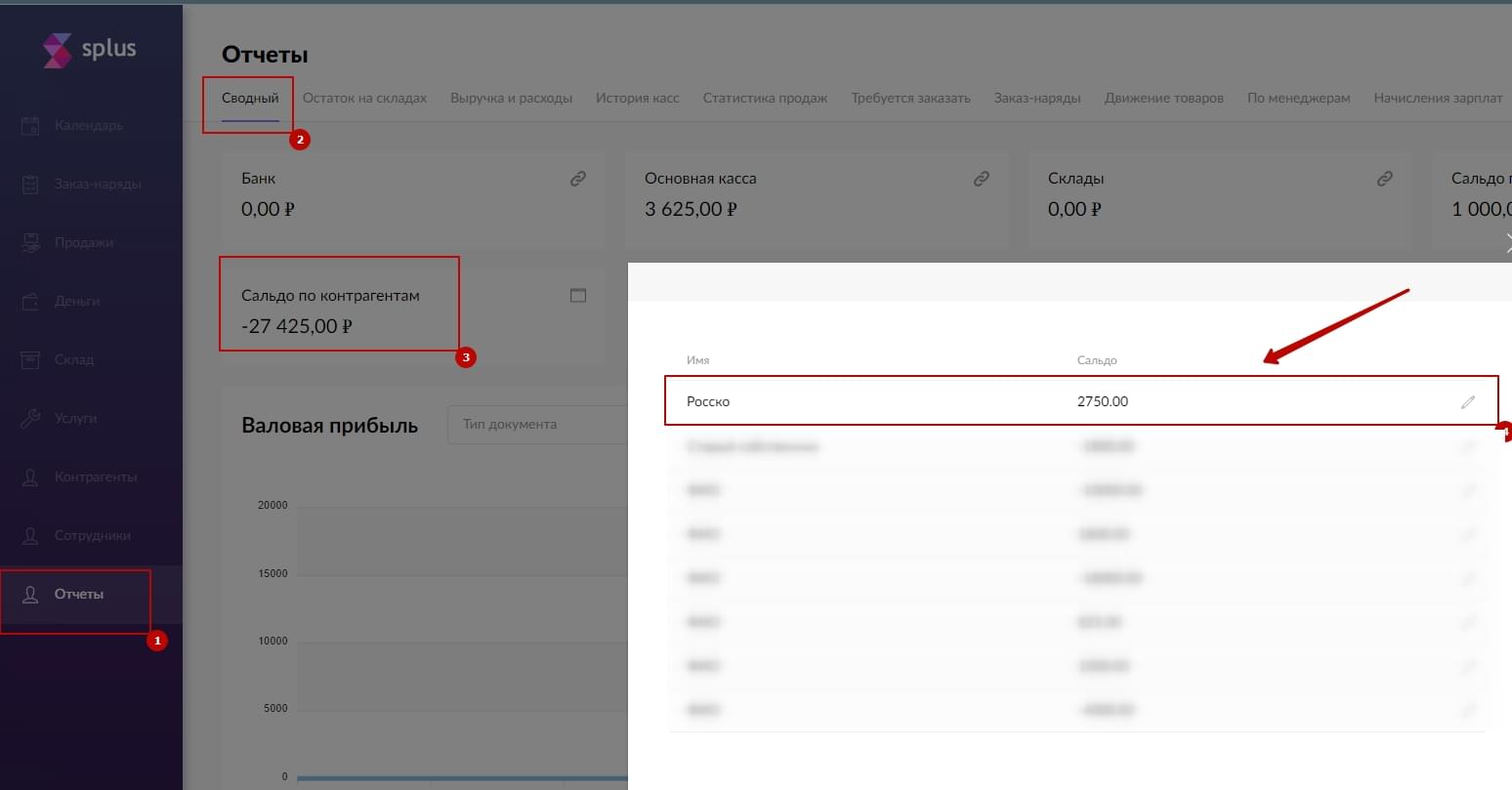This screenshot has width=1512, height=790.
Task: Click the Склад box icon
Action: pos(30,359)
